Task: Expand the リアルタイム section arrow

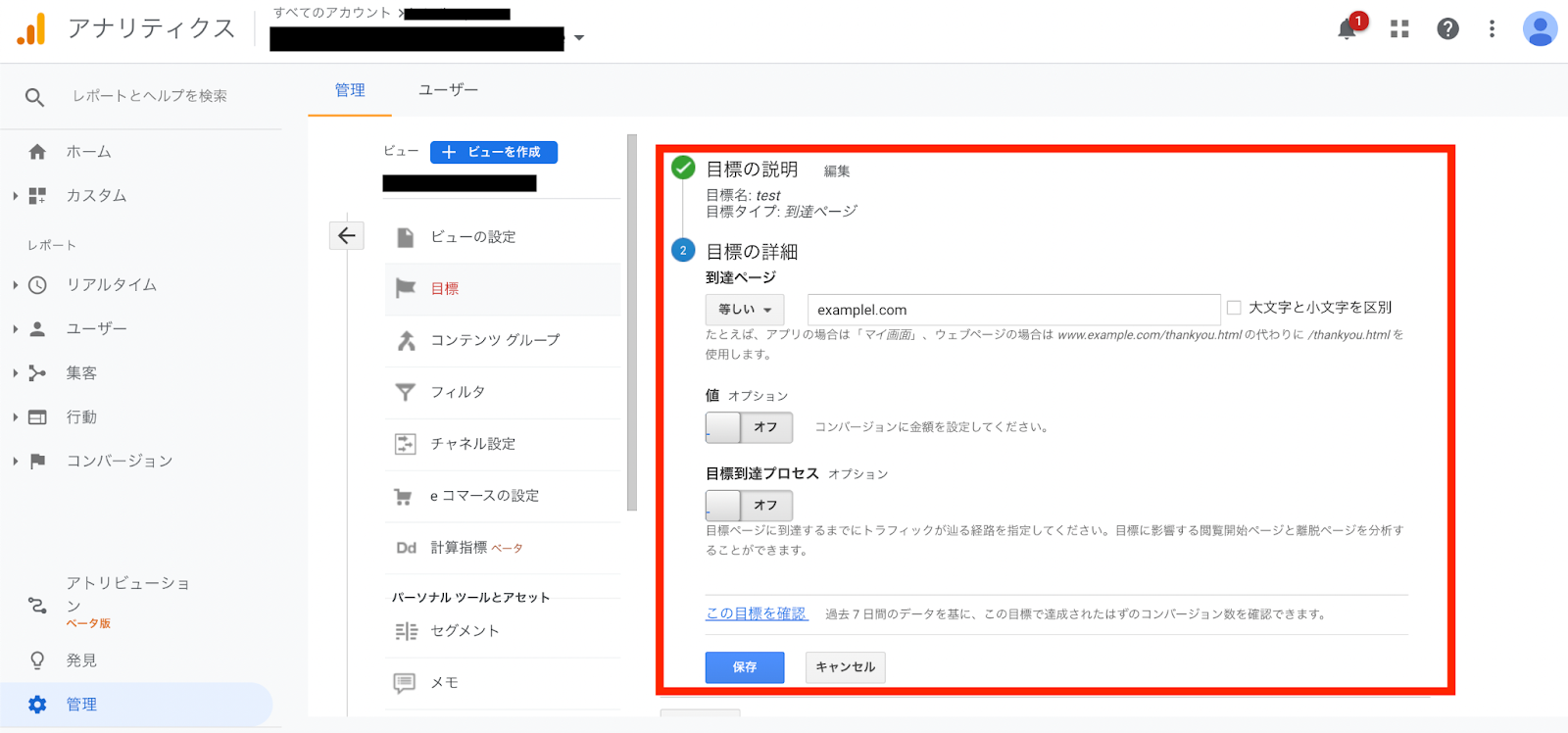Action: [x=16, y=285]
